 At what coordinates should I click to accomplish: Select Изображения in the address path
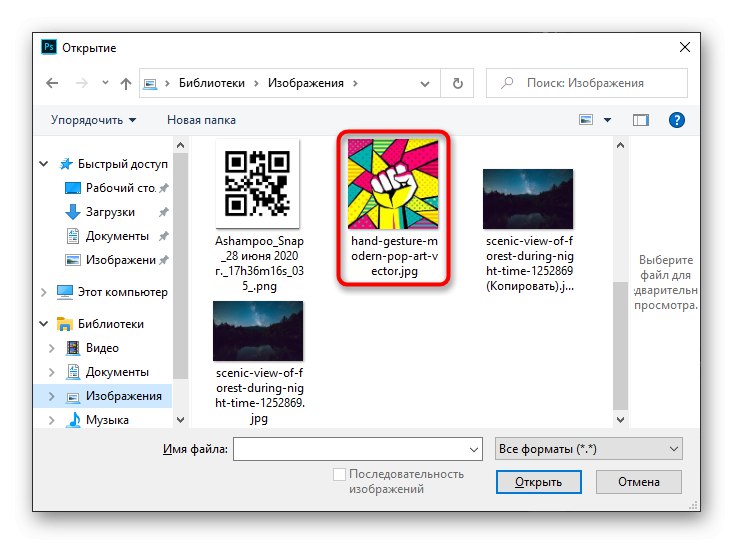(306, 83)
